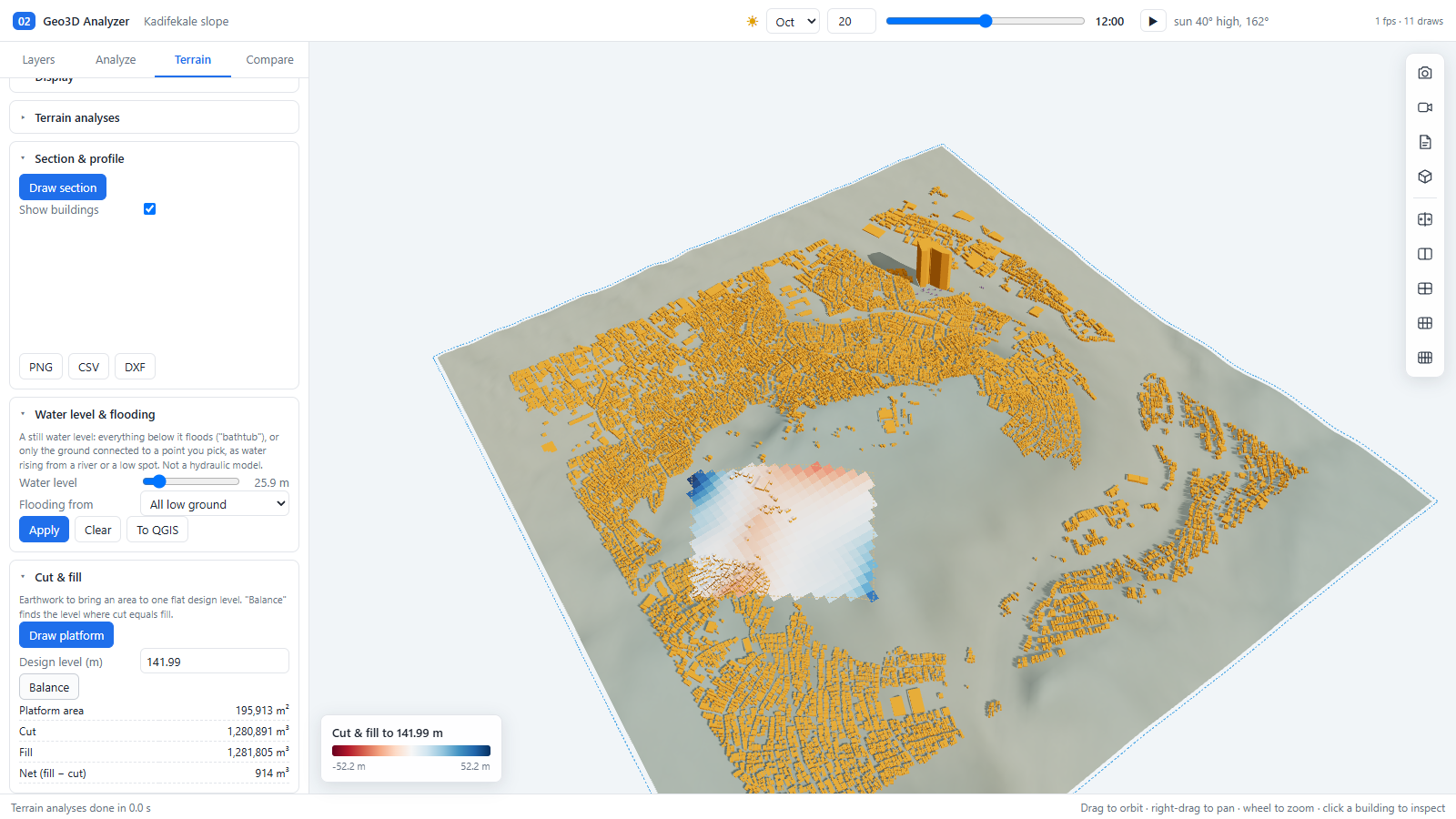Select the Terrain tab
The image size is (1456, 819).
click(x=193, y=59)
